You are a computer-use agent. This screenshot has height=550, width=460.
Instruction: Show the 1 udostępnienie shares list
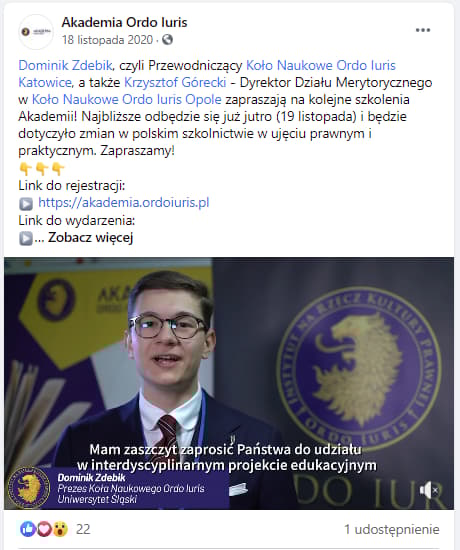(x=392, y=529)
